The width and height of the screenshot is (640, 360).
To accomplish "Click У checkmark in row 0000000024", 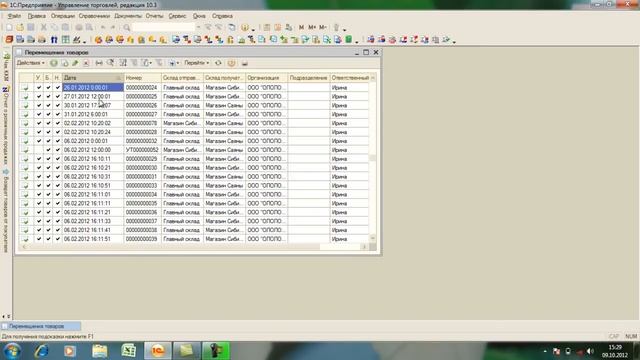I will (x=39, y=87).
